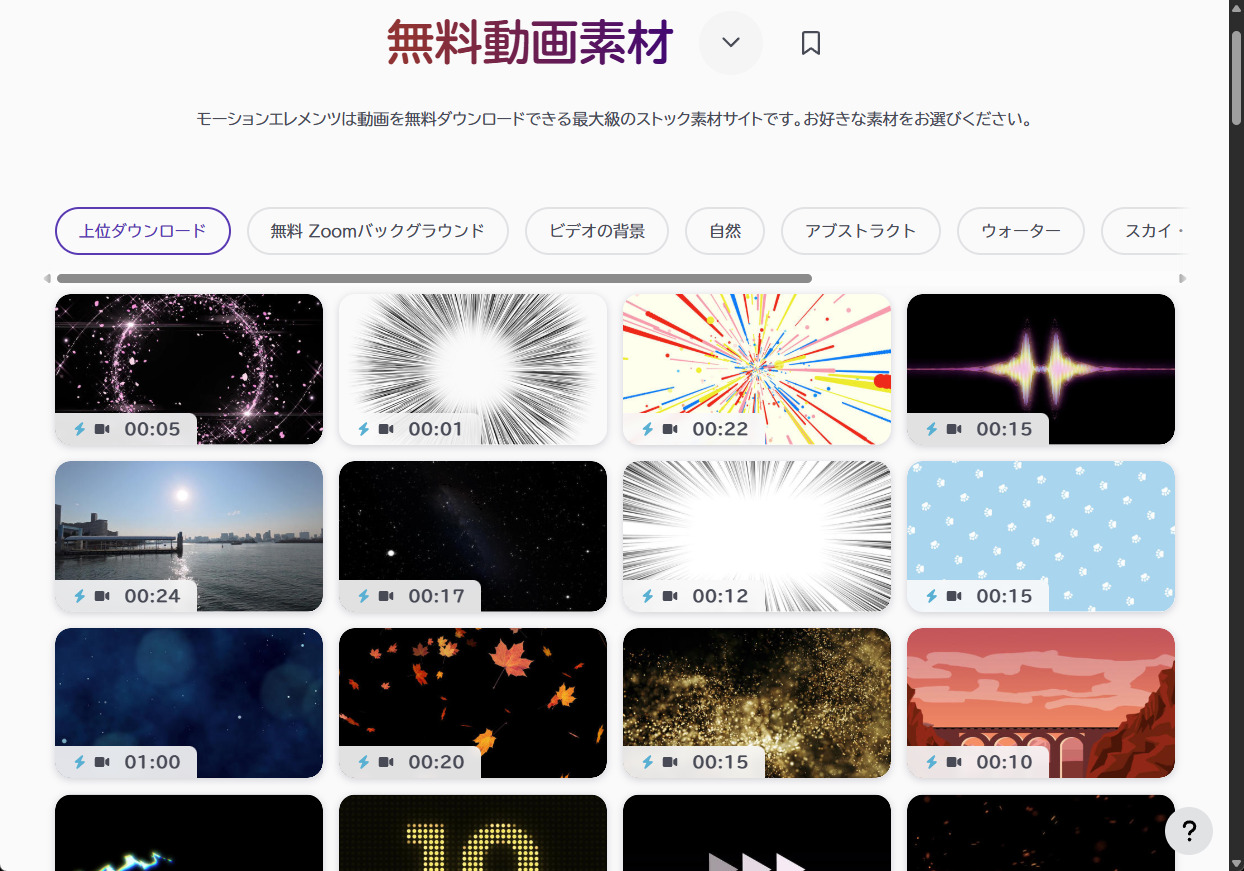Open the bookmark icon beside the page title

(810, 42)
